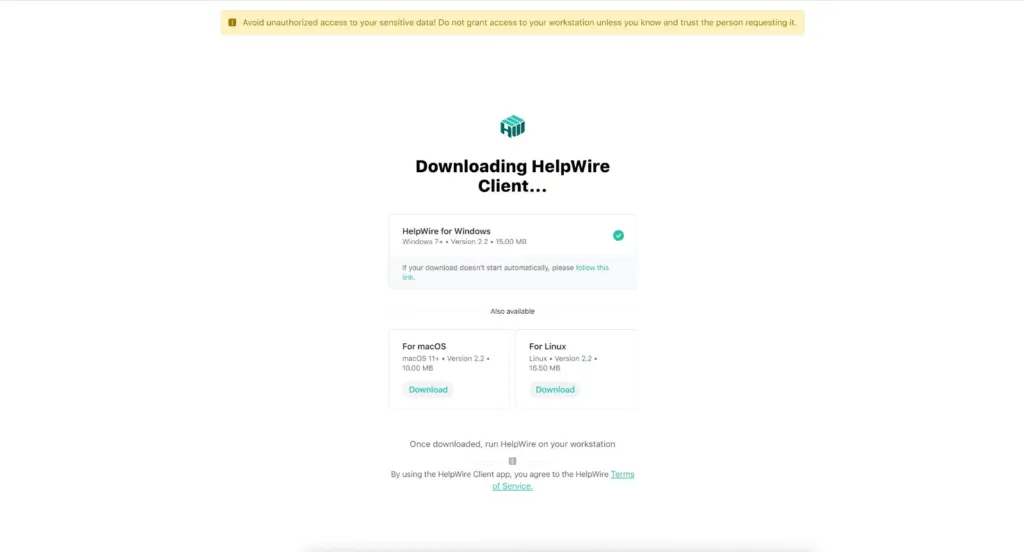
Task: Click the 'For Linux' card heading
Action: pyautogui.click(x=547, y=346)
